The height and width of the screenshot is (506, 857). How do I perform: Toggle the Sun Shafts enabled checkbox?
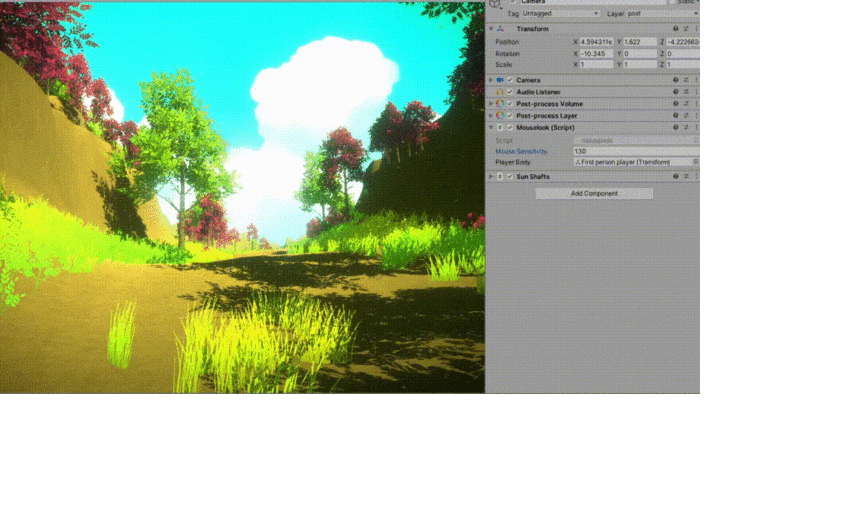click(x=510, y=176)
